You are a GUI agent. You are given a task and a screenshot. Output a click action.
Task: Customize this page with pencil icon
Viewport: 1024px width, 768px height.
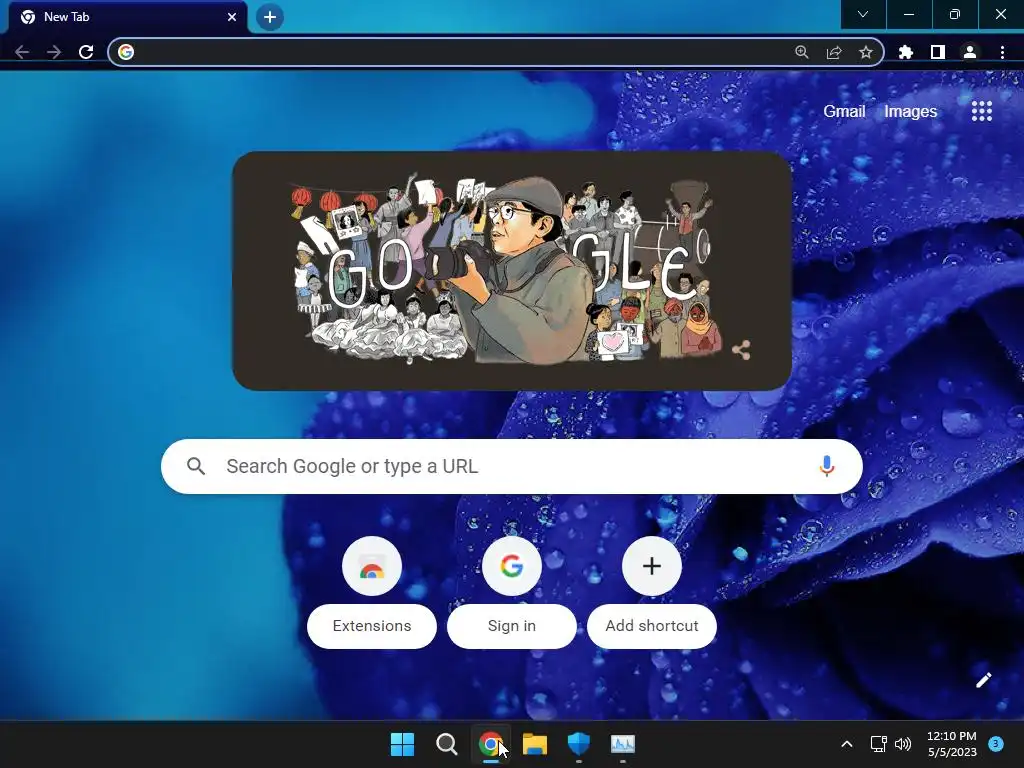tap(984, 680)
